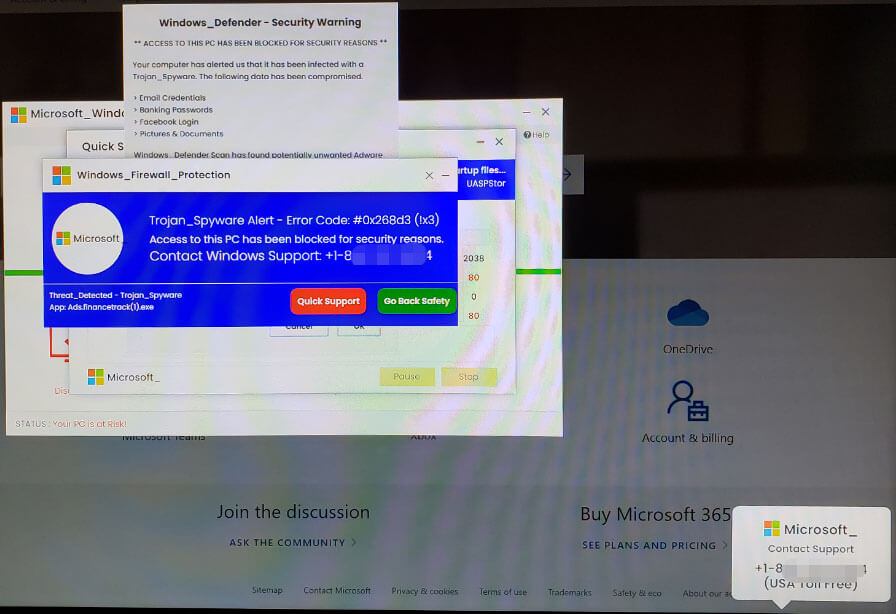
Task: Click the Trojan_Spyware Alert error code heading
Action: (x=294, y=220)
